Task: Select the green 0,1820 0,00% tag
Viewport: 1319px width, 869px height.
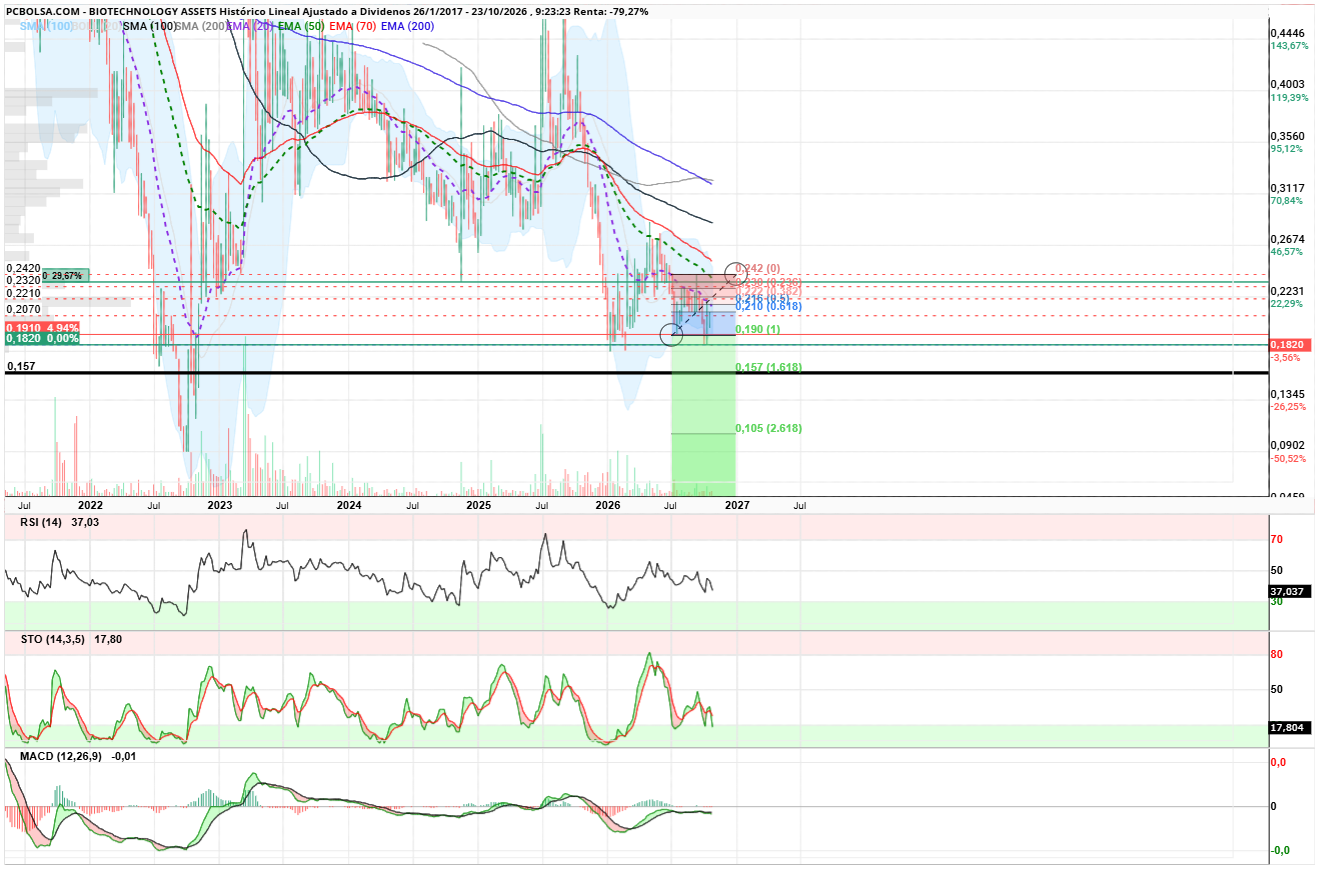Action: (x=42, y=339)
